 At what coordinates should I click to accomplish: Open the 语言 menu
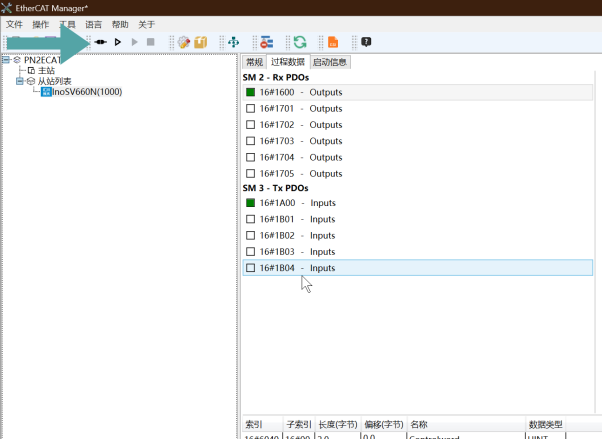94,25
